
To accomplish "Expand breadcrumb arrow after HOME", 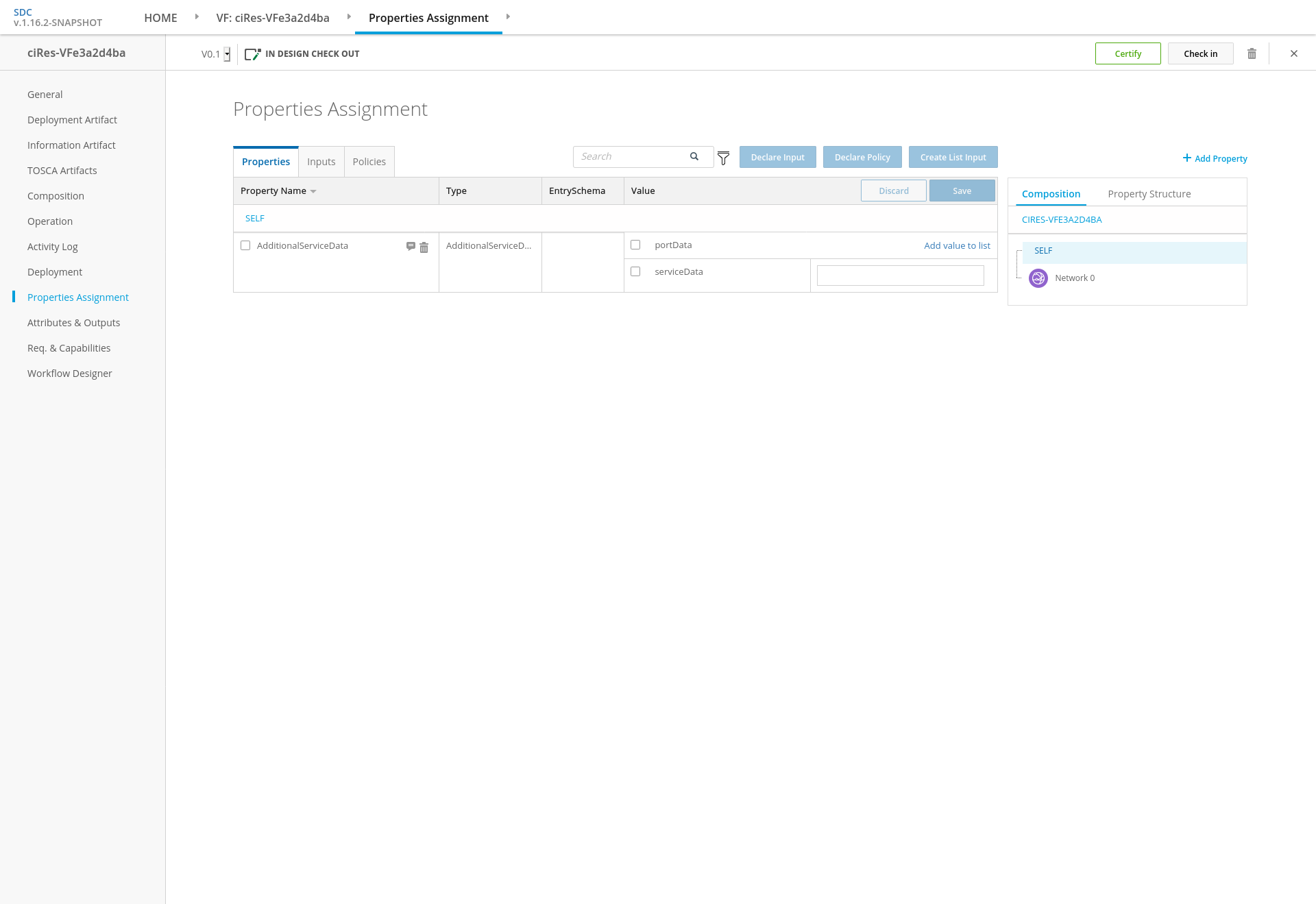I will pos(197,16).
